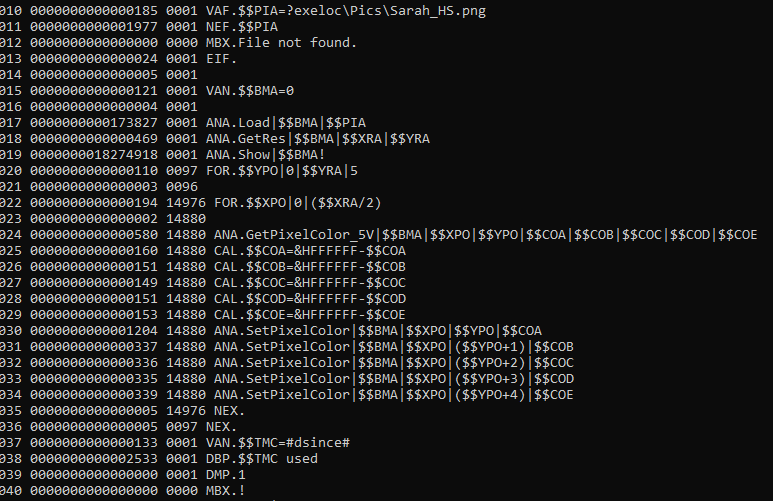Click the CAL.$$COC calculation line
Screen dimensions: 773x501
[310, 283]
